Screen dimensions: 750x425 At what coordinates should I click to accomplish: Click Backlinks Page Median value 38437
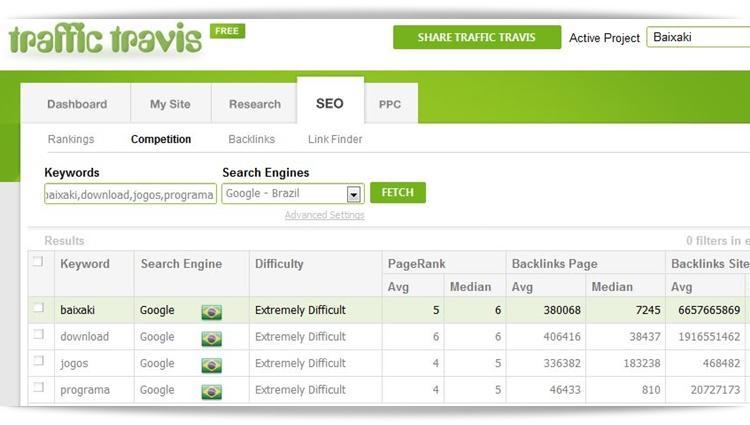point(644,337)
